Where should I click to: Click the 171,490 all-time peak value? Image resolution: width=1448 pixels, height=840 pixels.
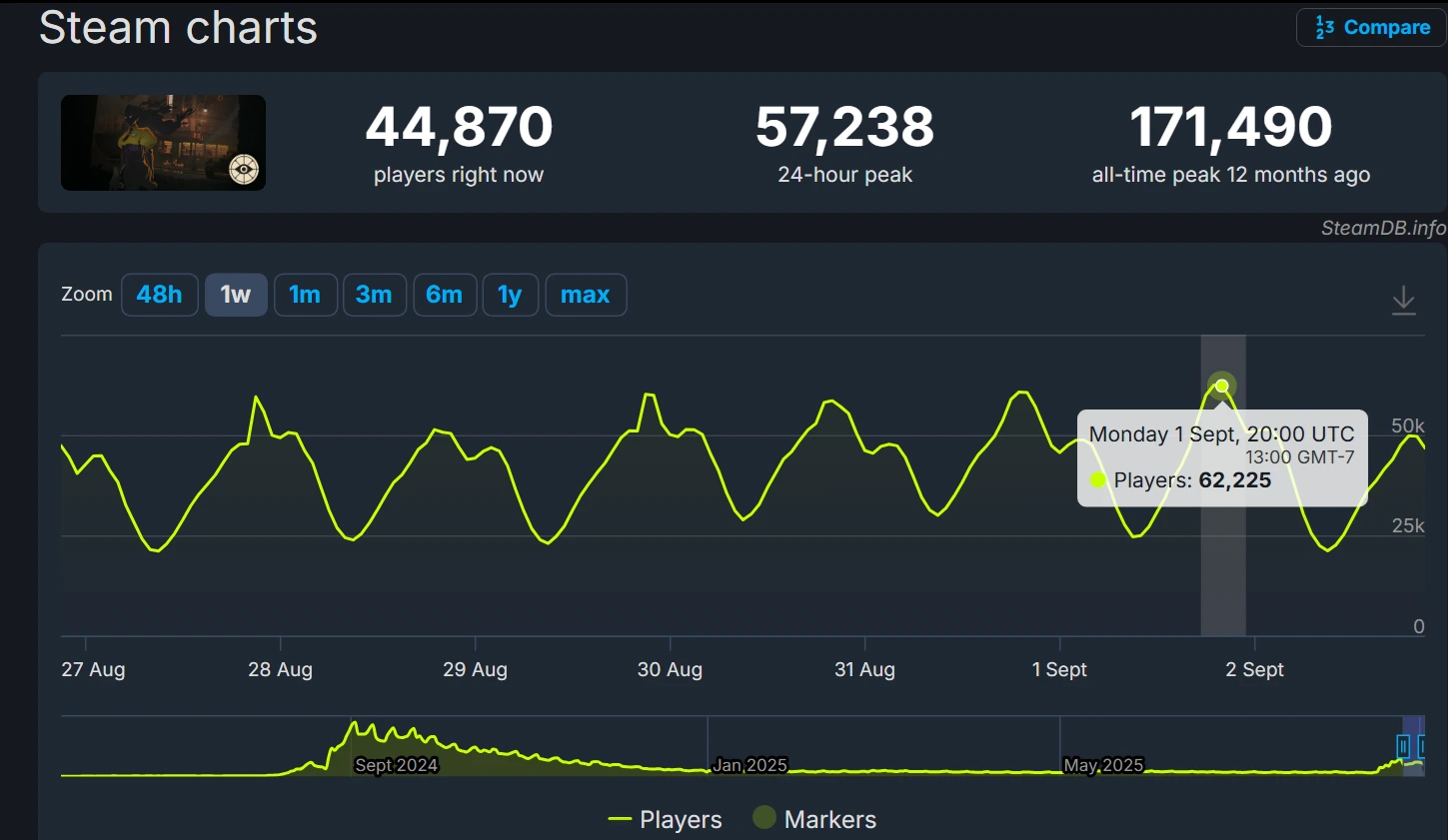tap(1231, 127)
